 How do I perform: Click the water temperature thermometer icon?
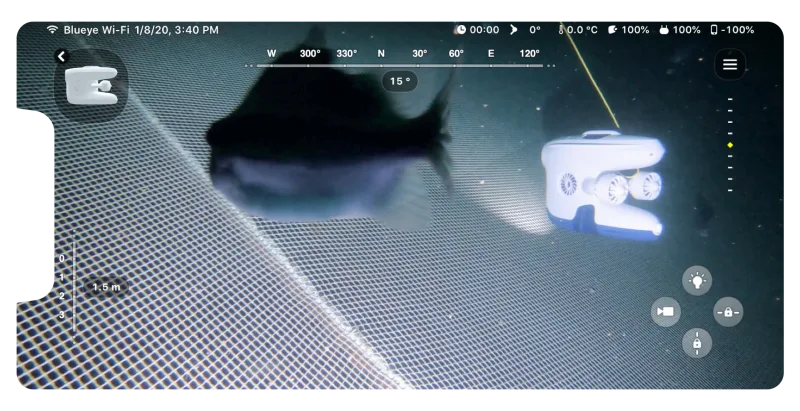tap(561, 30)
